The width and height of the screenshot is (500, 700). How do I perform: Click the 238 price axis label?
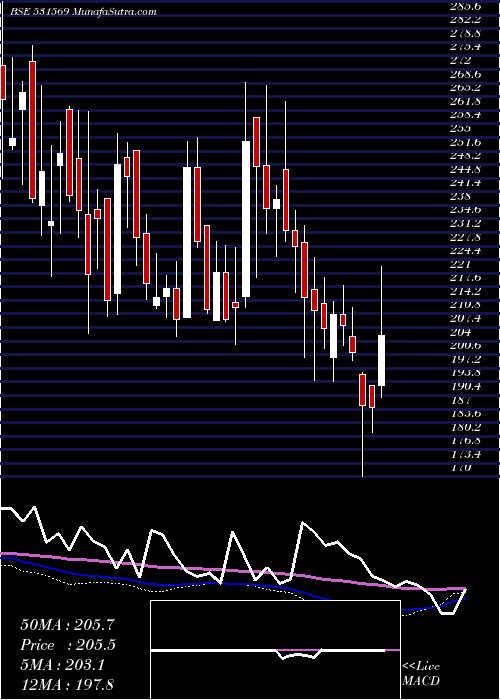(x=461, y=196)
